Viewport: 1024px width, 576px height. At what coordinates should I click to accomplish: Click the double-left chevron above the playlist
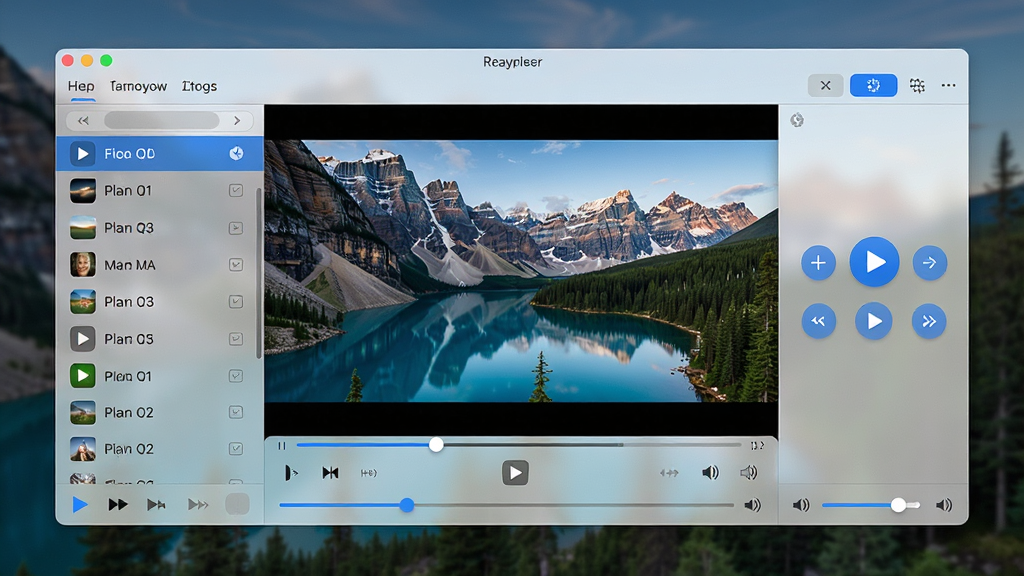(x=83, y=121)
